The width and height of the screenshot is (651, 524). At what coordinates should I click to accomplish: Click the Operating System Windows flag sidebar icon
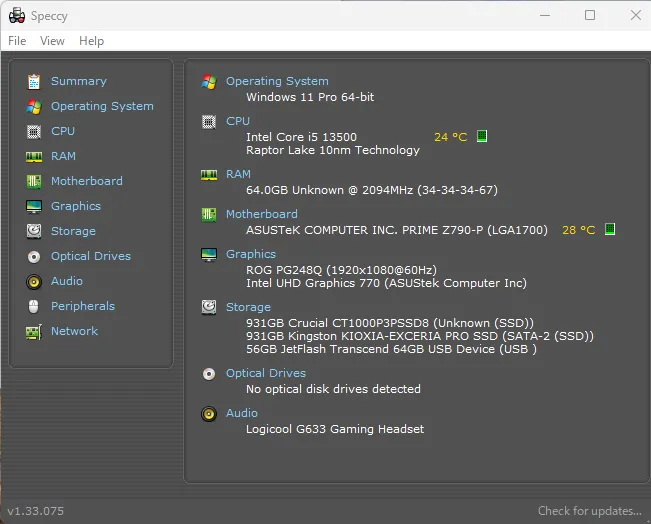pos(34,106)
